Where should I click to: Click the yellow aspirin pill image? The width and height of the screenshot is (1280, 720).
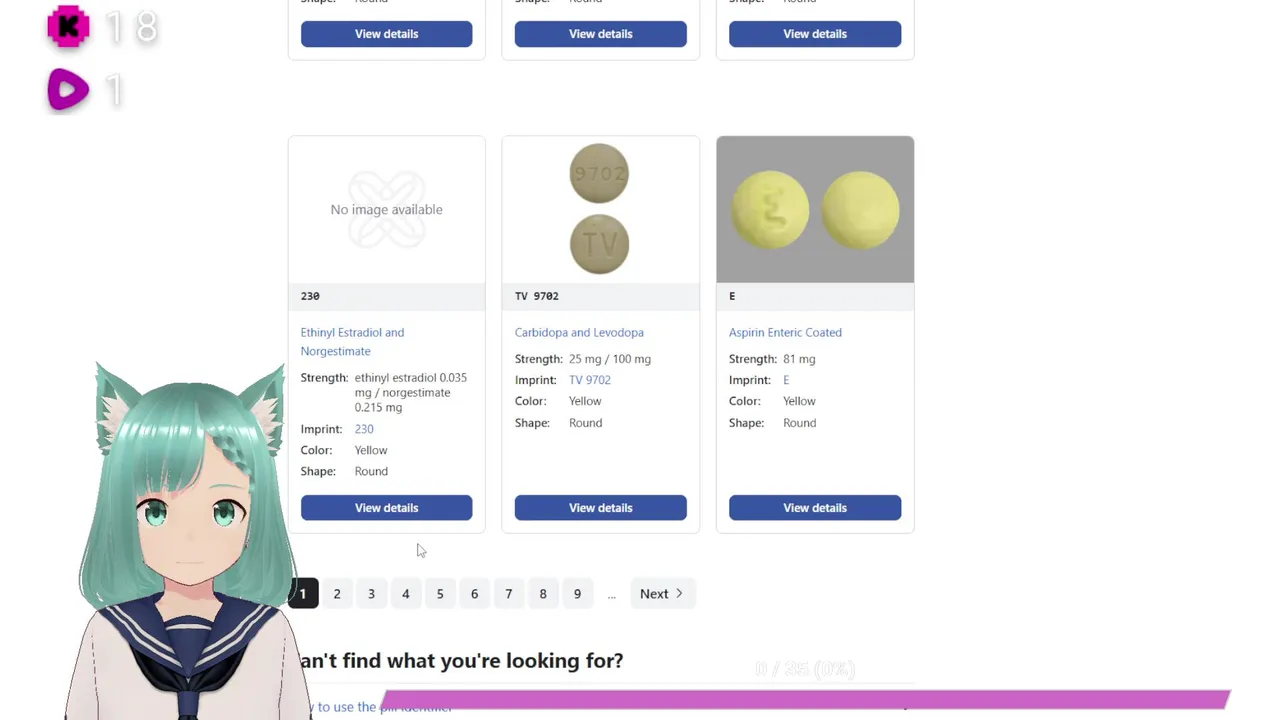(815, 209)
